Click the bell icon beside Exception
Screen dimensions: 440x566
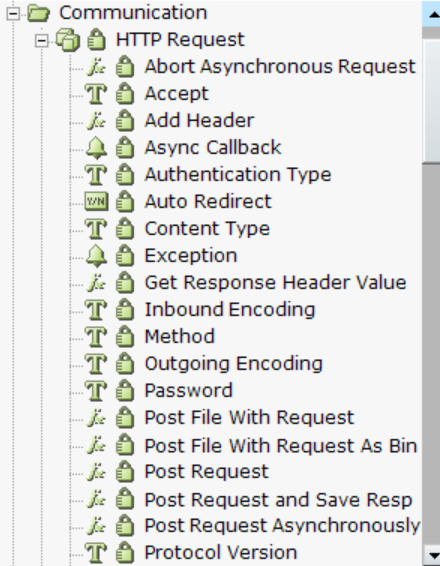pyautogui.click(x=96, y=256)
